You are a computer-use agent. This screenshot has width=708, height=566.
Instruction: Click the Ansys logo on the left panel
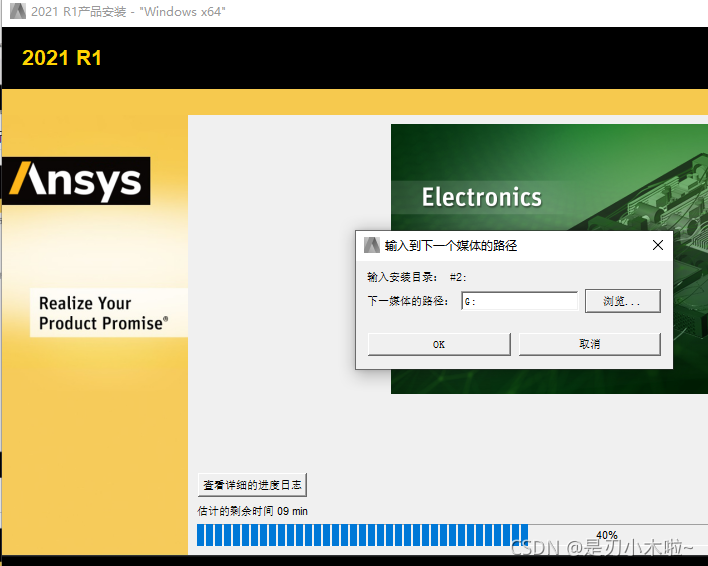[x=77, y=181]
